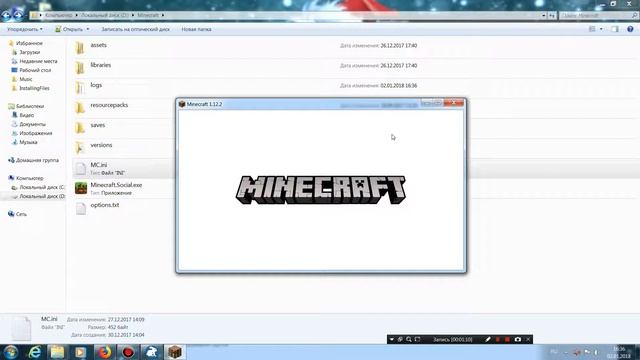Launch Internet Explorer from the taskbar
This screenshot has height=360, width=640.
[x=35, y=352]
